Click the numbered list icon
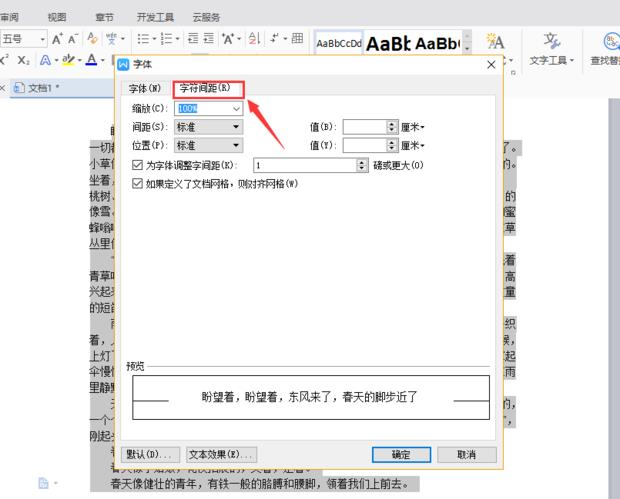 (166, 39)
